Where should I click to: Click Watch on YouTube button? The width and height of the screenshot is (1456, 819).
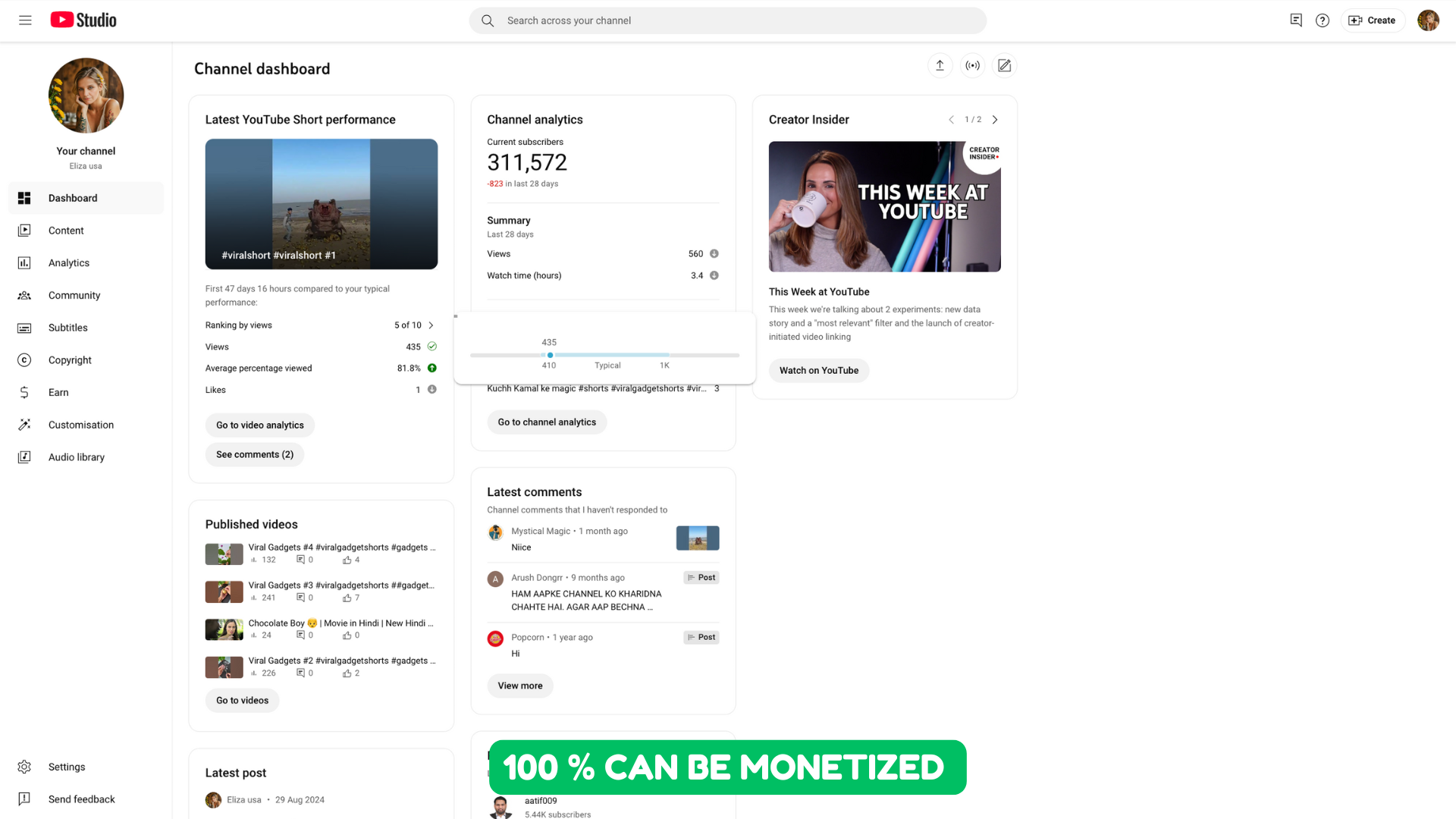pos(819,371)
